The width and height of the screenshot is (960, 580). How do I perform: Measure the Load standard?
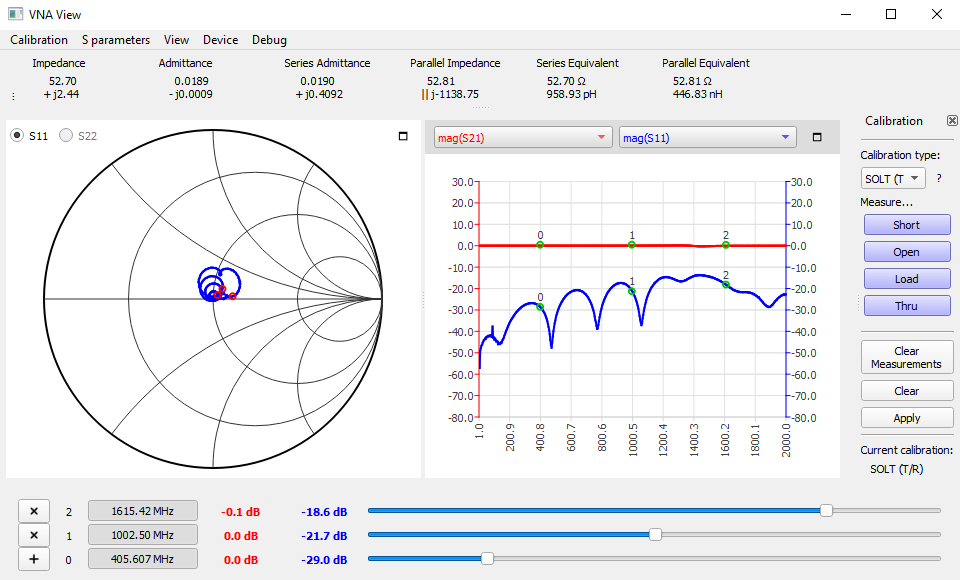(x=907, y=279)
